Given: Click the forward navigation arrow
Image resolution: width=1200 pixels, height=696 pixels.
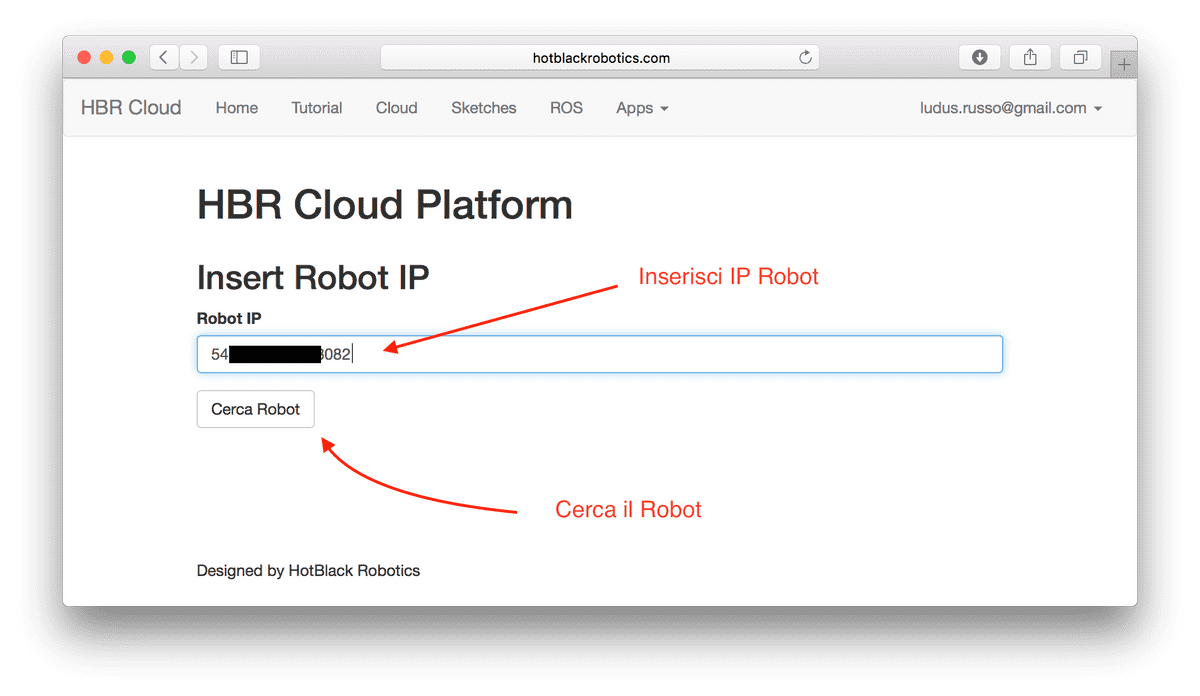Looking at the screenshot, I should point(193,57).
